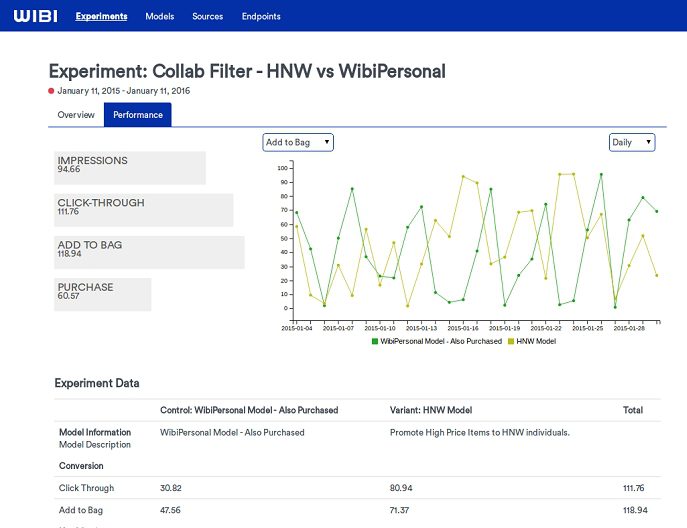Click the HNW Model legend label

[x=537, y=341]
